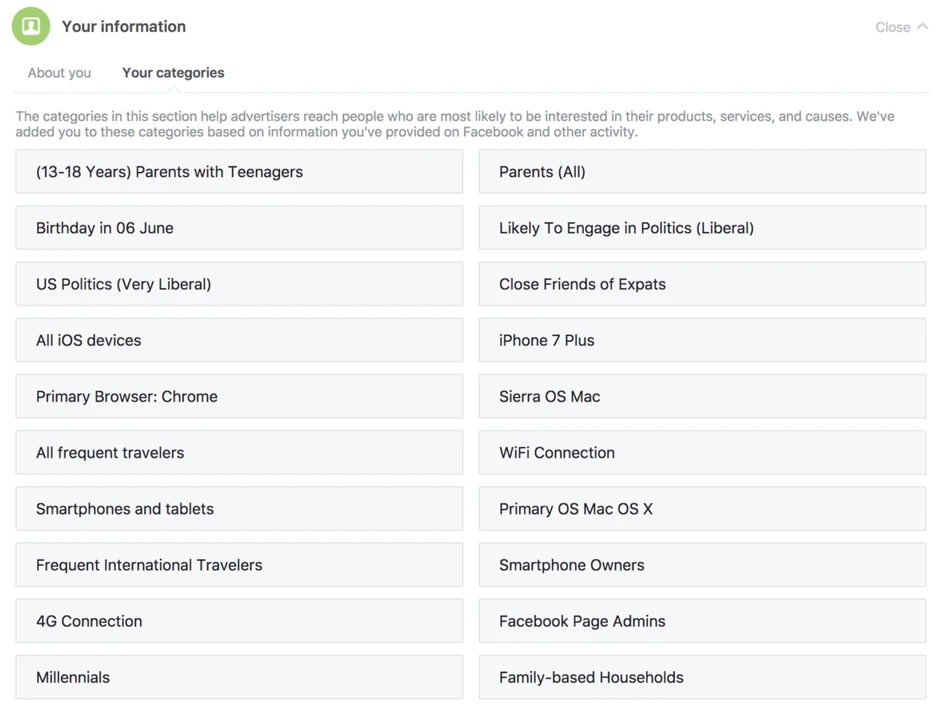Click Primary Browser: Chrome category
Image resolution: width=940 pixels, height=708 pixels.
(239, 396)
